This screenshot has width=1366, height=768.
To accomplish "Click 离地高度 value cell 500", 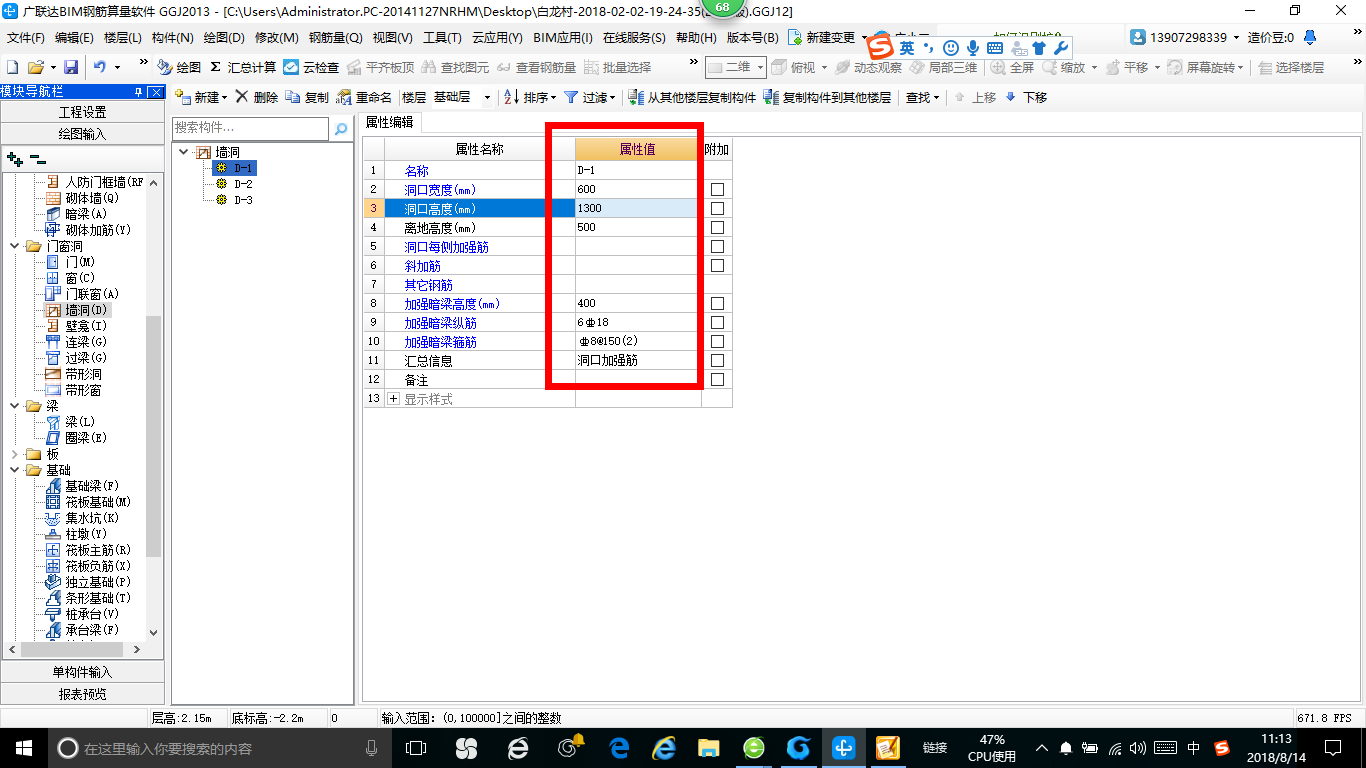I will 637,228.
